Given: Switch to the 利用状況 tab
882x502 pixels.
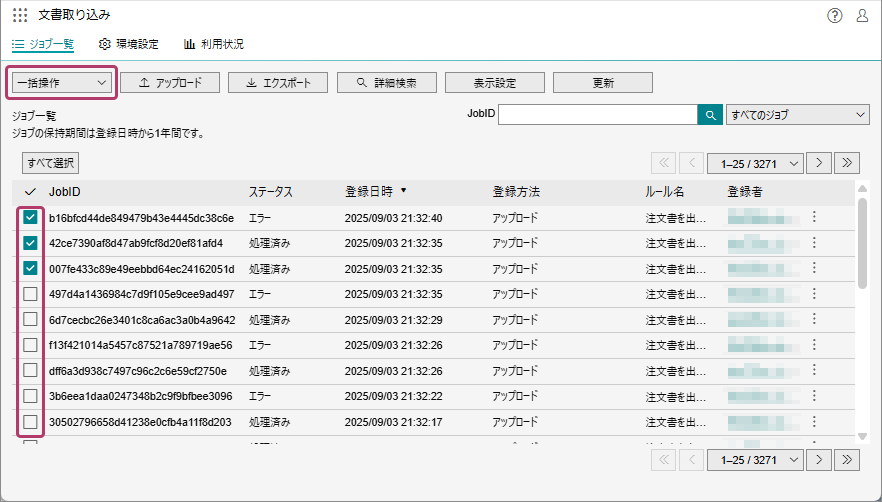Looking at the screenshot, I should point(213,44).
